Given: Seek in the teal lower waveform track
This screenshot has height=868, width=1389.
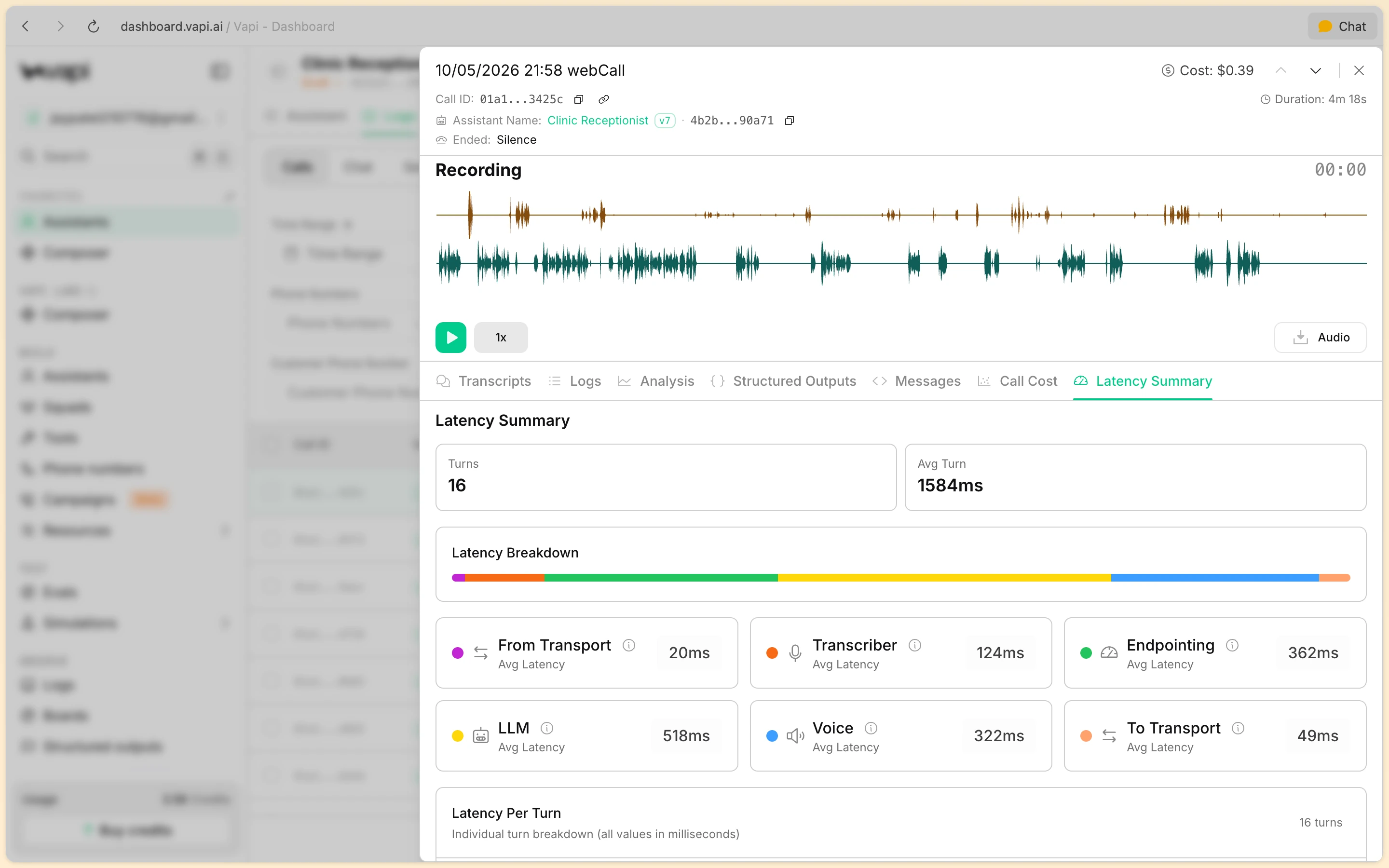Looking at the screenshot, I should 901,263.
